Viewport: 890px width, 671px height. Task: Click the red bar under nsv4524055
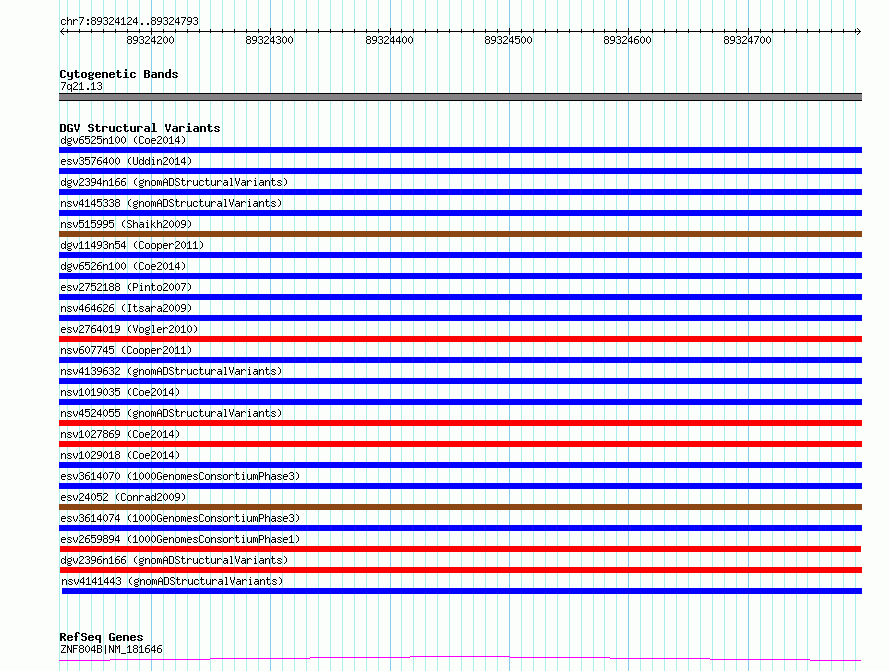[x=460, y=423]
